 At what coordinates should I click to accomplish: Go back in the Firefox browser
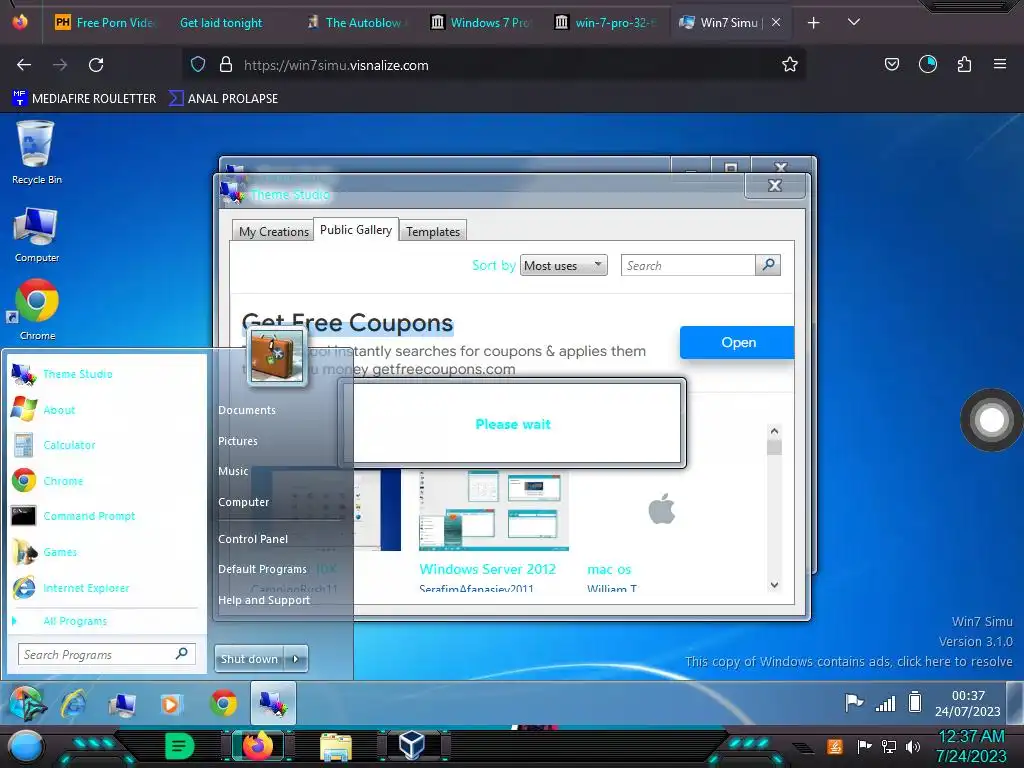(x=24, y=65)
